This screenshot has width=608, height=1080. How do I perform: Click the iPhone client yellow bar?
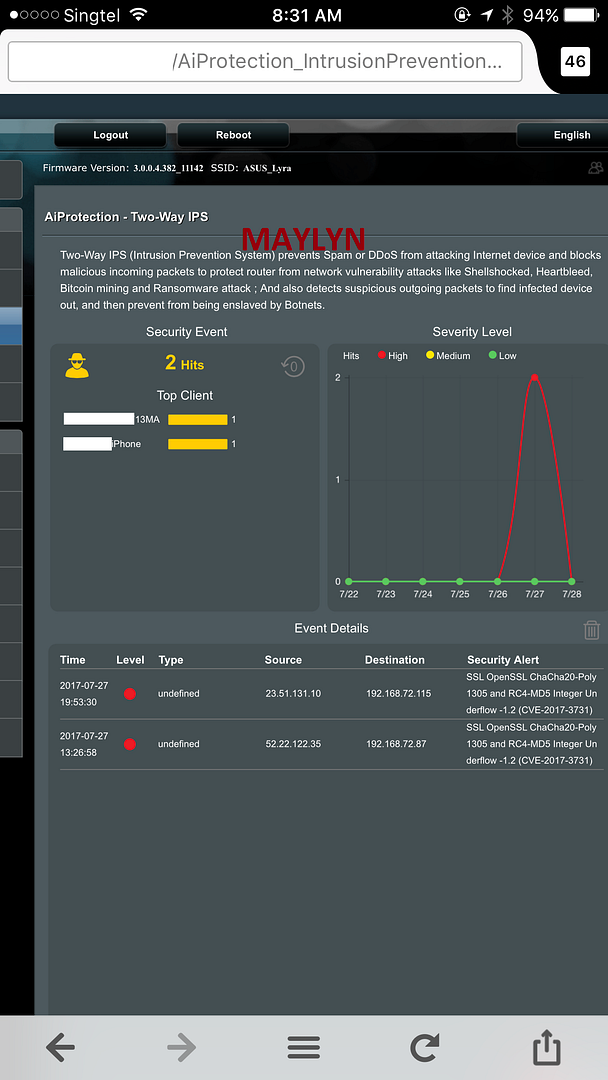click(x=197, y=444)
